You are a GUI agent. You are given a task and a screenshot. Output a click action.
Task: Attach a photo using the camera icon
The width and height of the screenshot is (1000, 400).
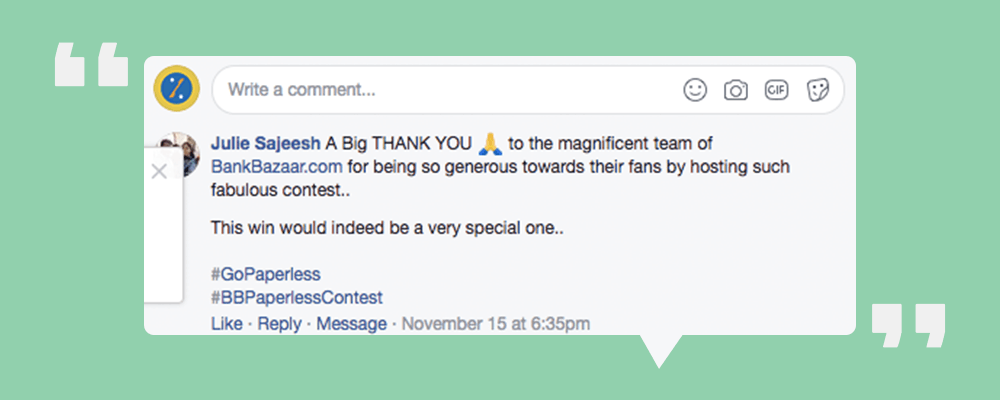(x=736, y=90)
